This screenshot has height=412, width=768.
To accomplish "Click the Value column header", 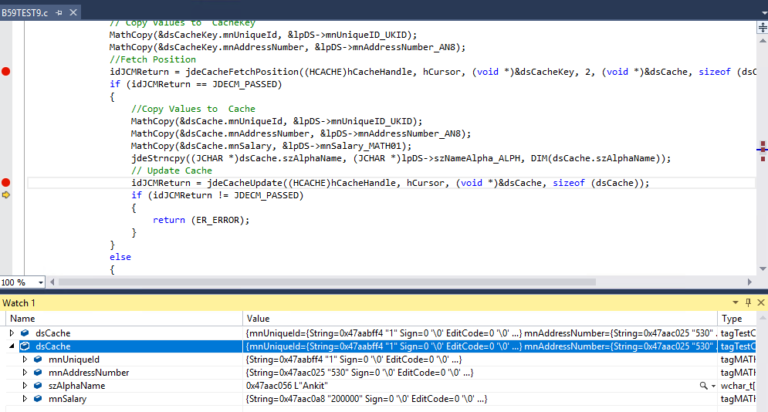I will (480, 318).
